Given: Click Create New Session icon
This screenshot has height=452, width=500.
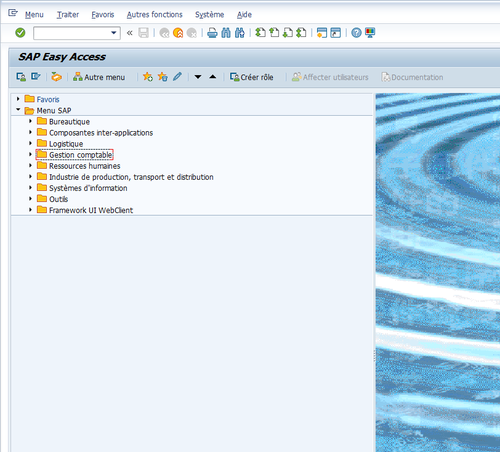Looking at the screenshot, I should click(322, 33).
